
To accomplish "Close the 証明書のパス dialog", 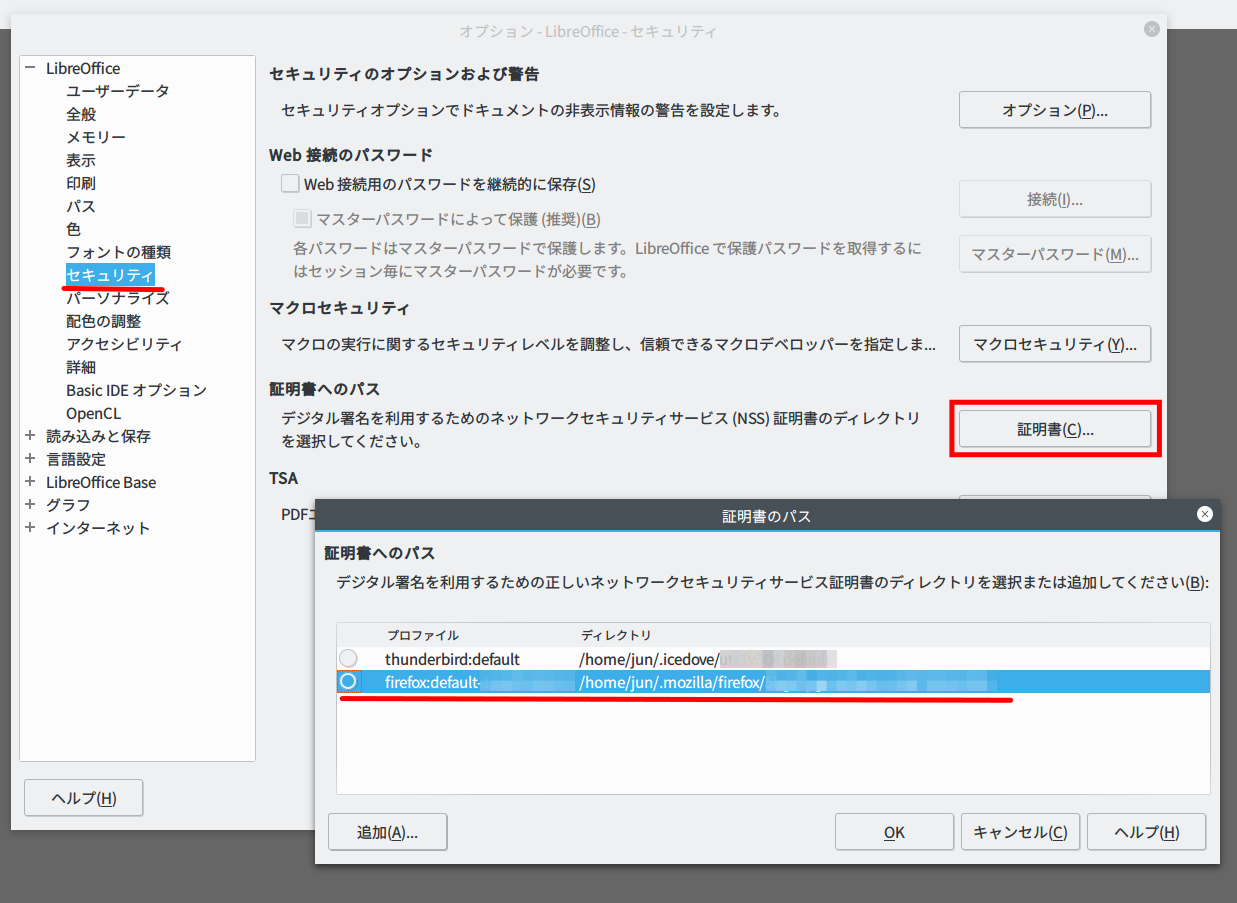I will (x=1205, y=514).
